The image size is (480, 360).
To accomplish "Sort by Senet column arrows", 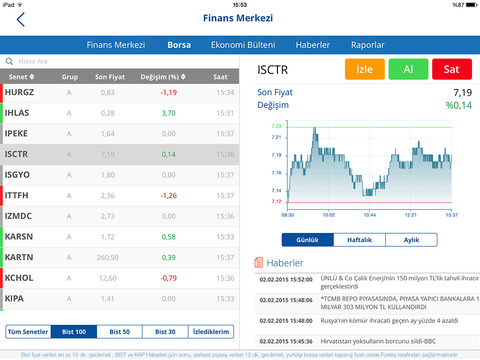I will [x=32, y=77].
